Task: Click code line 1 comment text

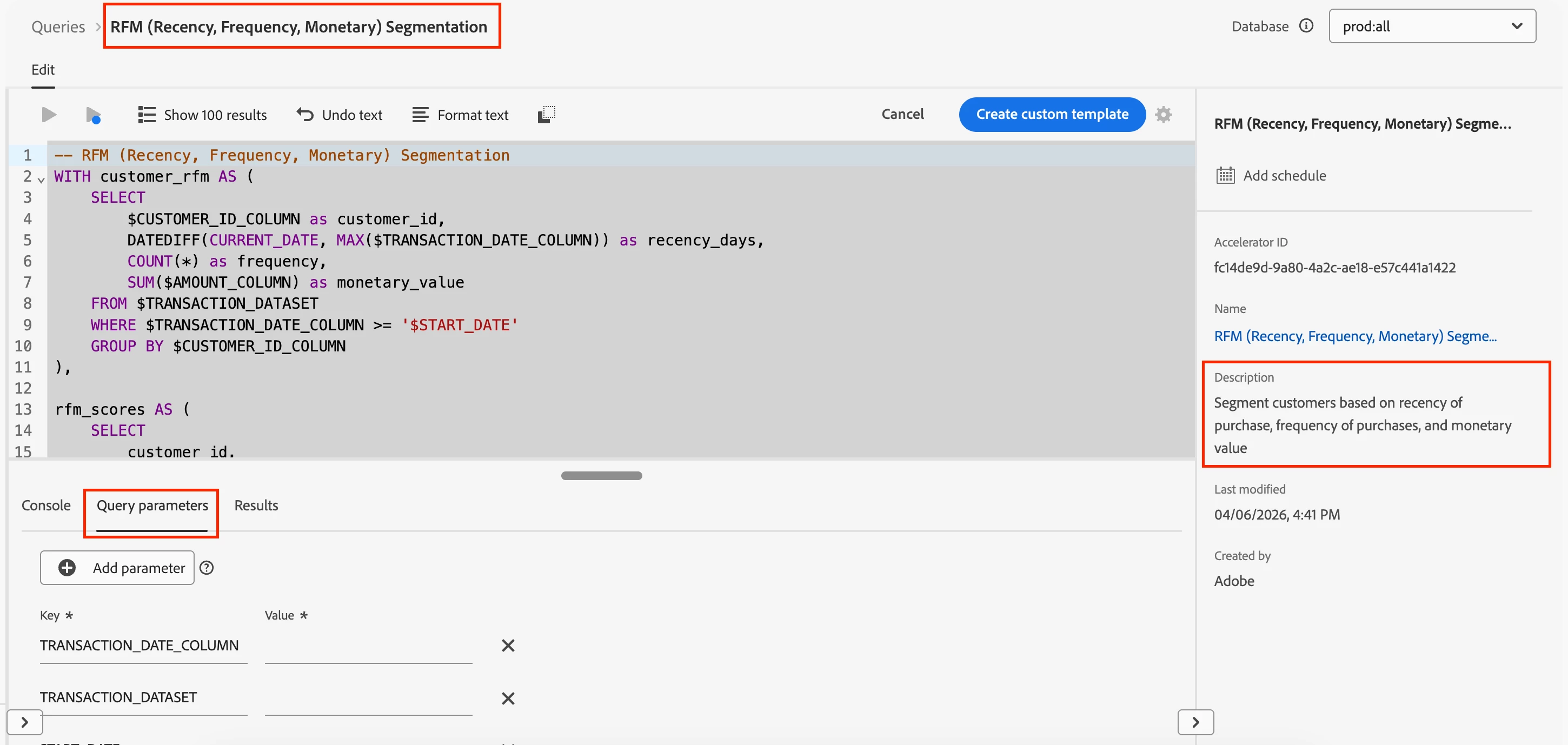Action: (x=282, y=155)
